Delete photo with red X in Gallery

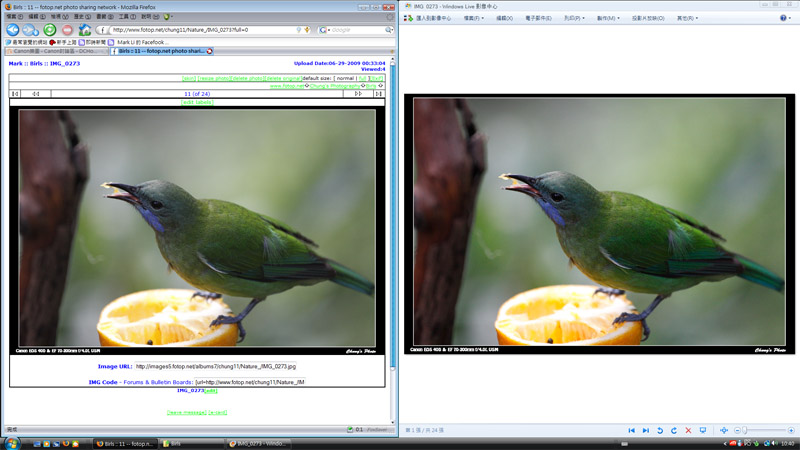pyautogui.click(x=688, y=431)
